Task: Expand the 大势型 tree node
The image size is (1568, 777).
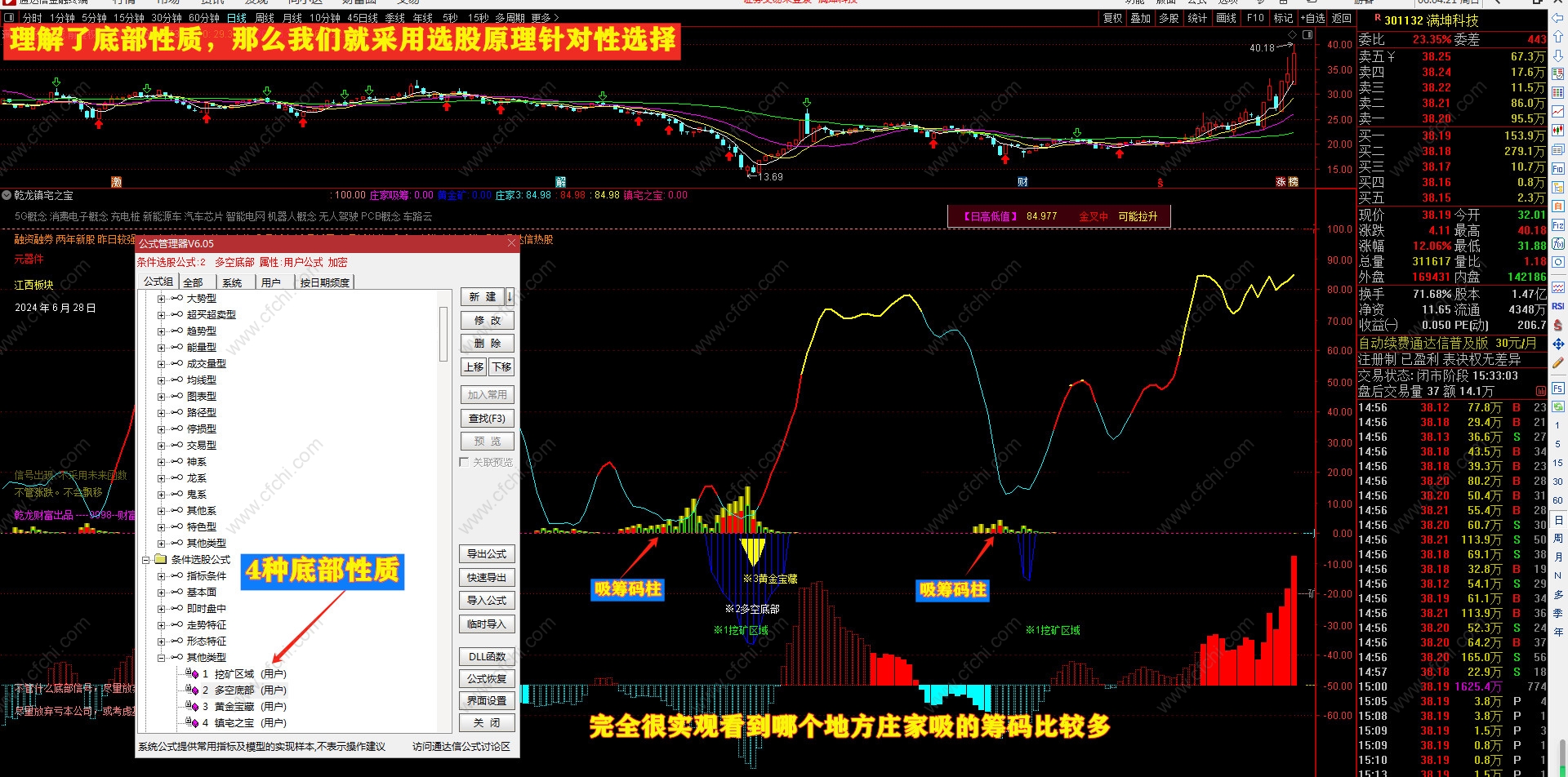Action: (x=161, y=298)
